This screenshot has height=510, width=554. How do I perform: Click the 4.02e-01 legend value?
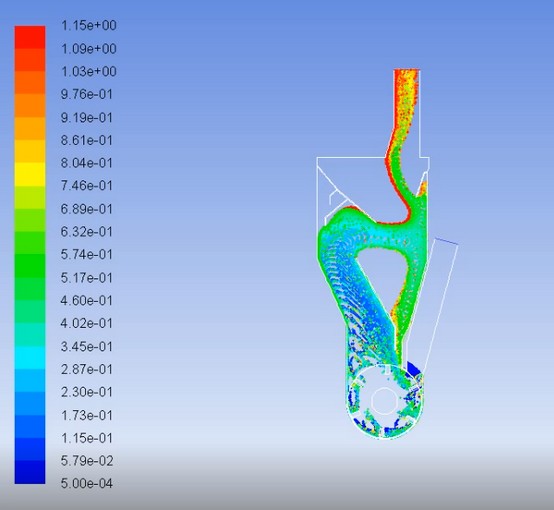pos(87,323)
